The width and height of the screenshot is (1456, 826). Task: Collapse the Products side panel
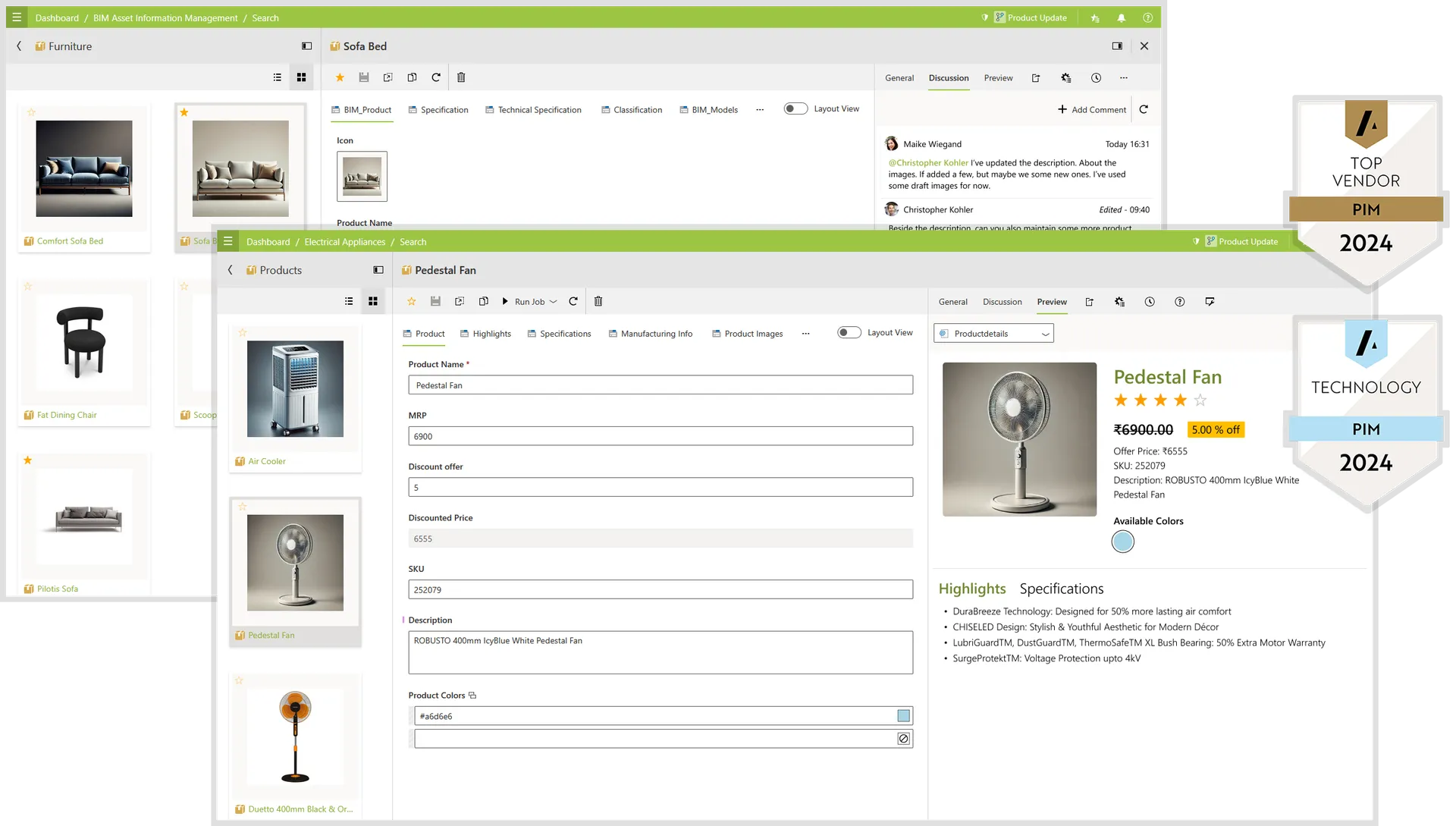pyautogui.click(x=378, y=270)
